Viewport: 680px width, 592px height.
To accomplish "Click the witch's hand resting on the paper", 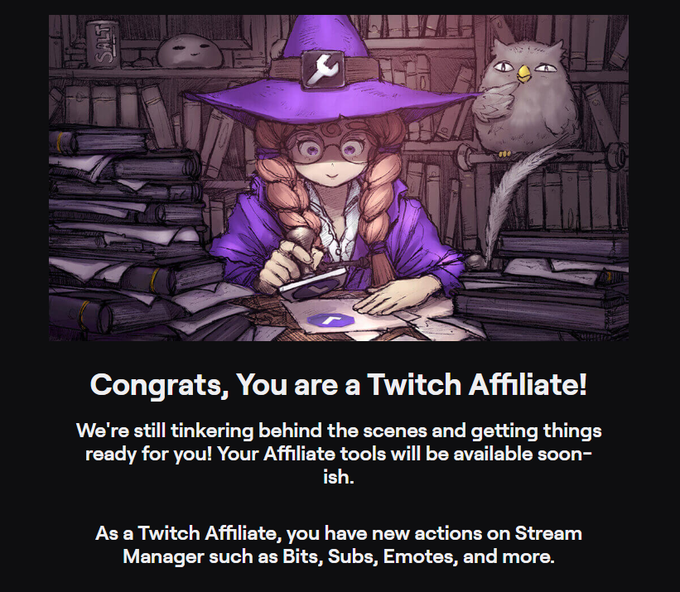I will tap(397, 293).
